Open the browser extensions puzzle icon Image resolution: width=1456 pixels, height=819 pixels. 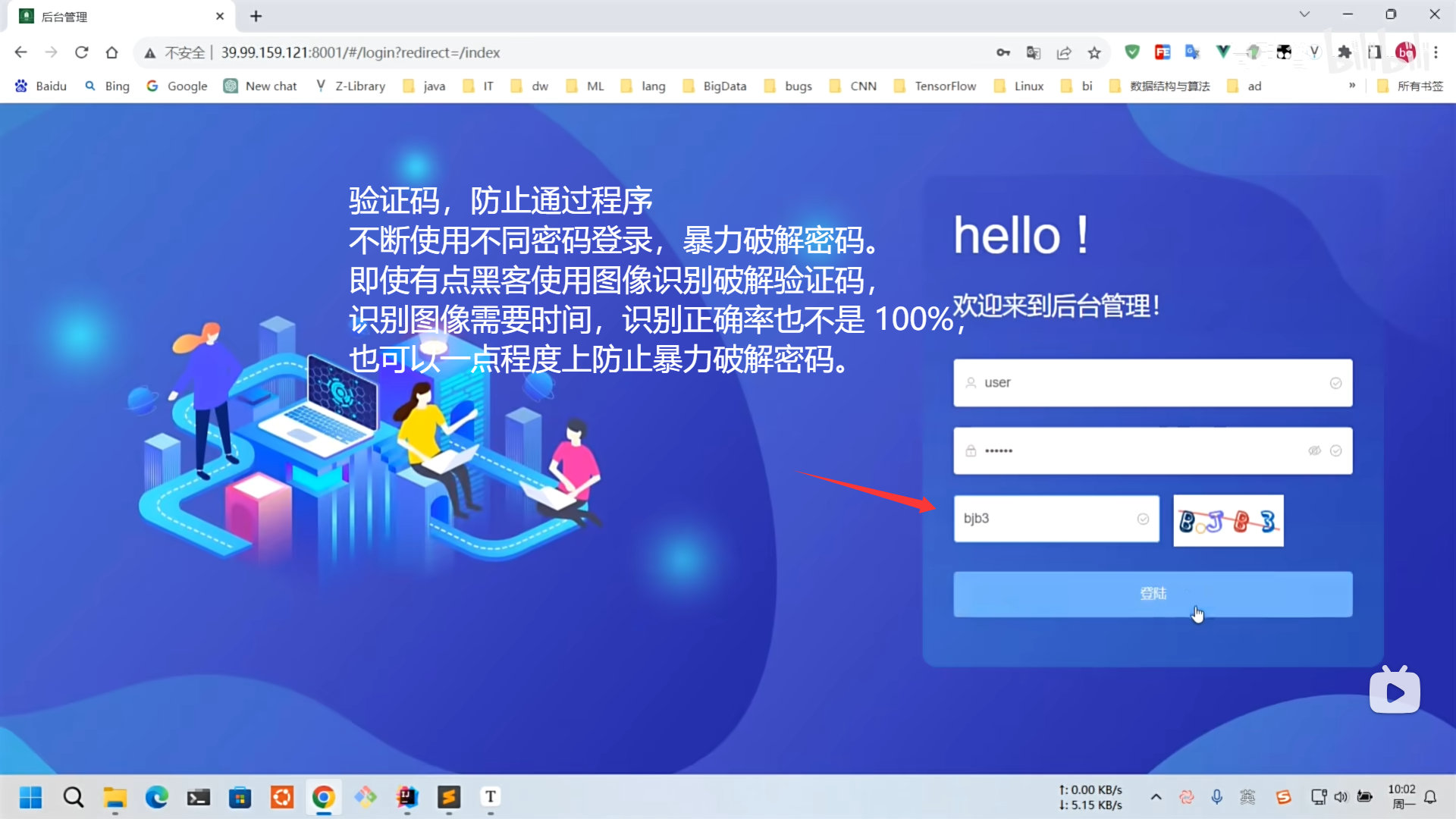1345,52
